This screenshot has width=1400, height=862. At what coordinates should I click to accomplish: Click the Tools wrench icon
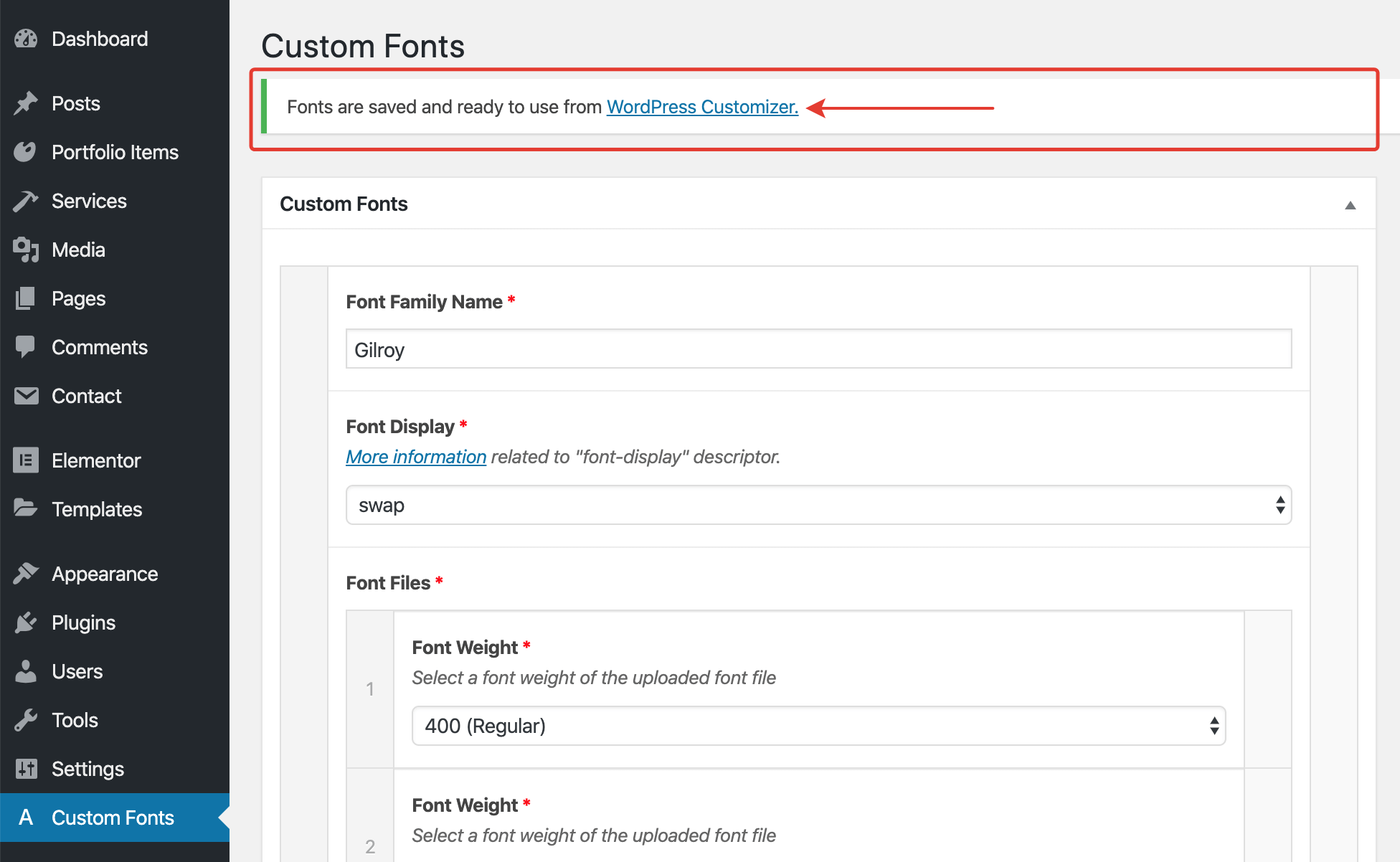point(26,720)
